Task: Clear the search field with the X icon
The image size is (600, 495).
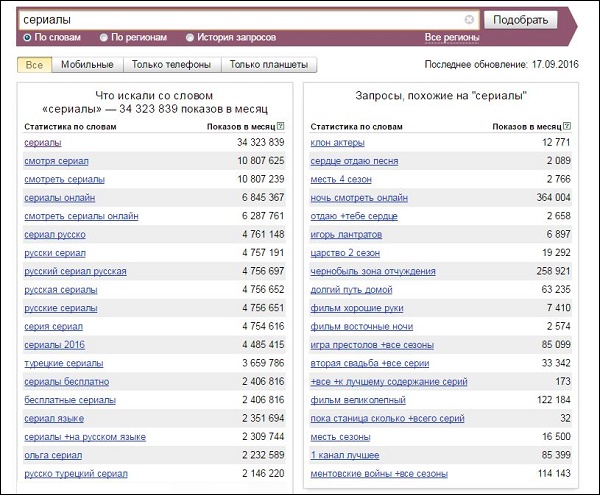Action: pyautogui.click(x=469, y=20)
